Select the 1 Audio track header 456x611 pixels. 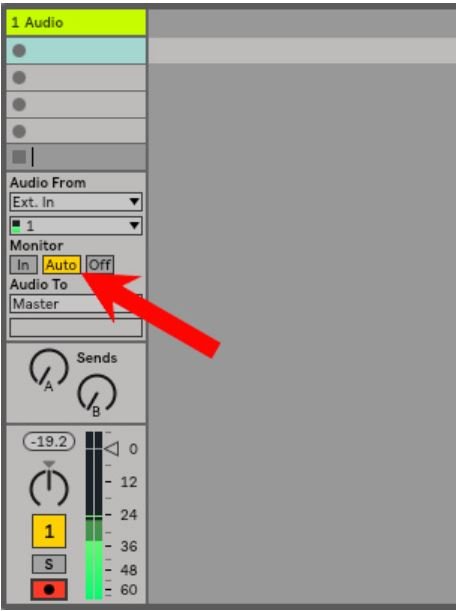[76, 23]
